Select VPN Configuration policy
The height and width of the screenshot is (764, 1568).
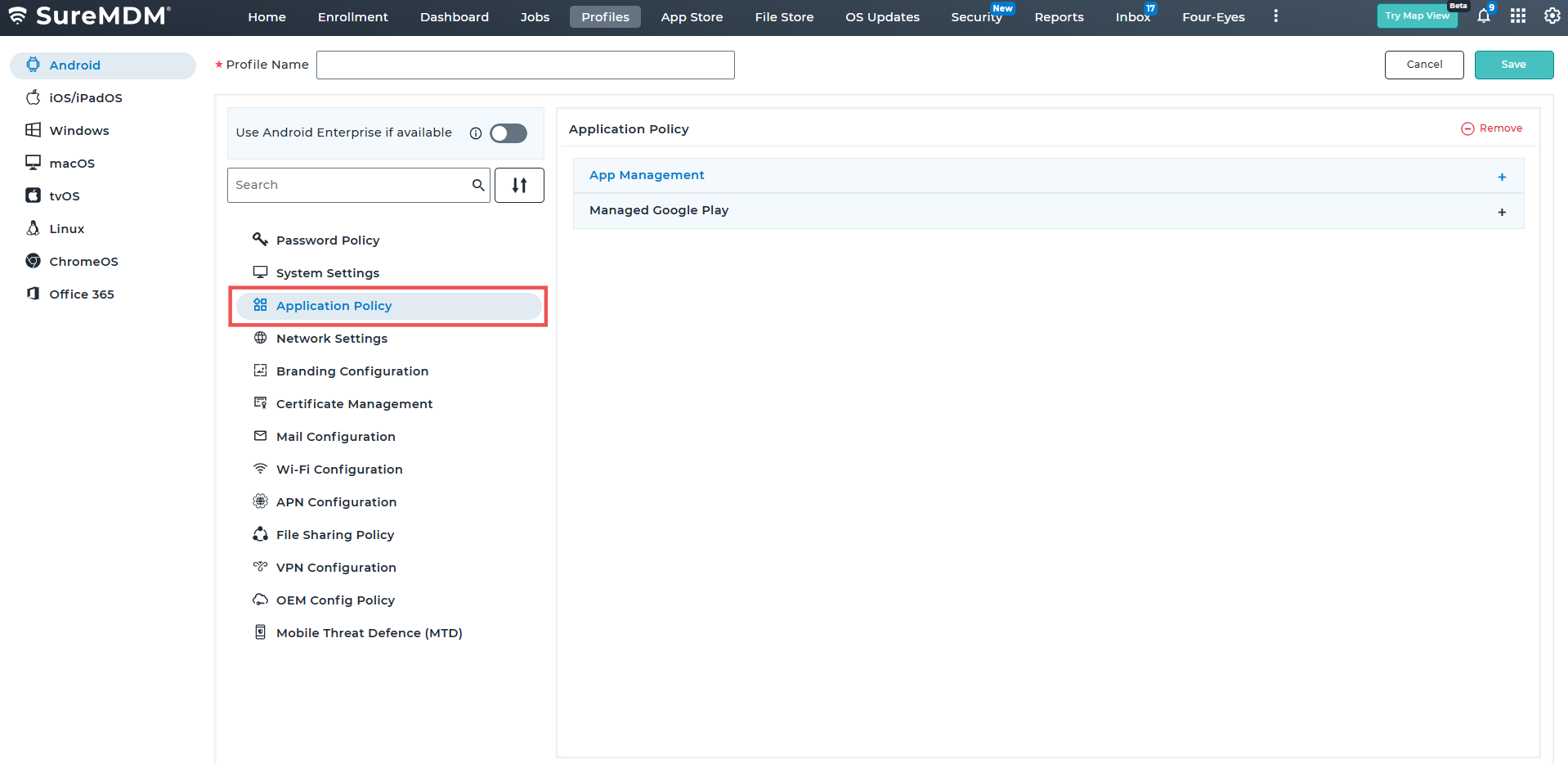pyautogui.click(x=336, y=568)
